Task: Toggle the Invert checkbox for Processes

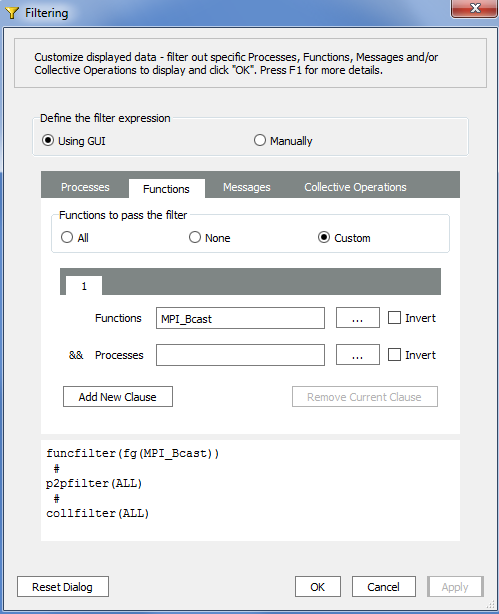Action: tap(394, 354)
